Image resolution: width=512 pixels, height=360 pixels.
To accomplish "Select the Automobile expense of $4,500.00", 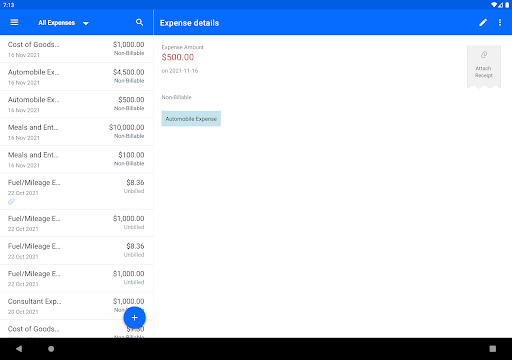I will click(77, 76).
